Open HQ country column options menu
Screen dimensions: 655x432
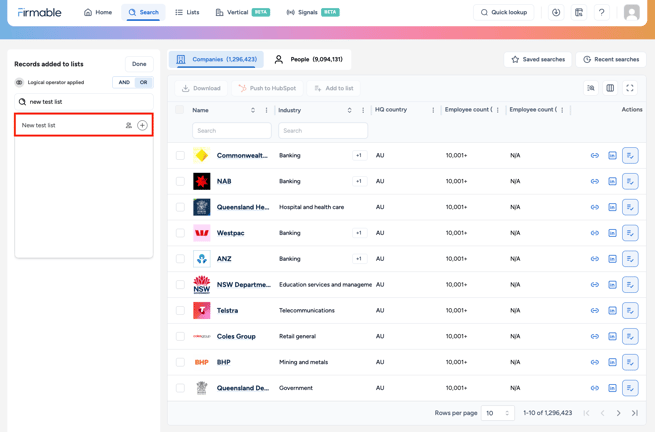click(433, 110)
